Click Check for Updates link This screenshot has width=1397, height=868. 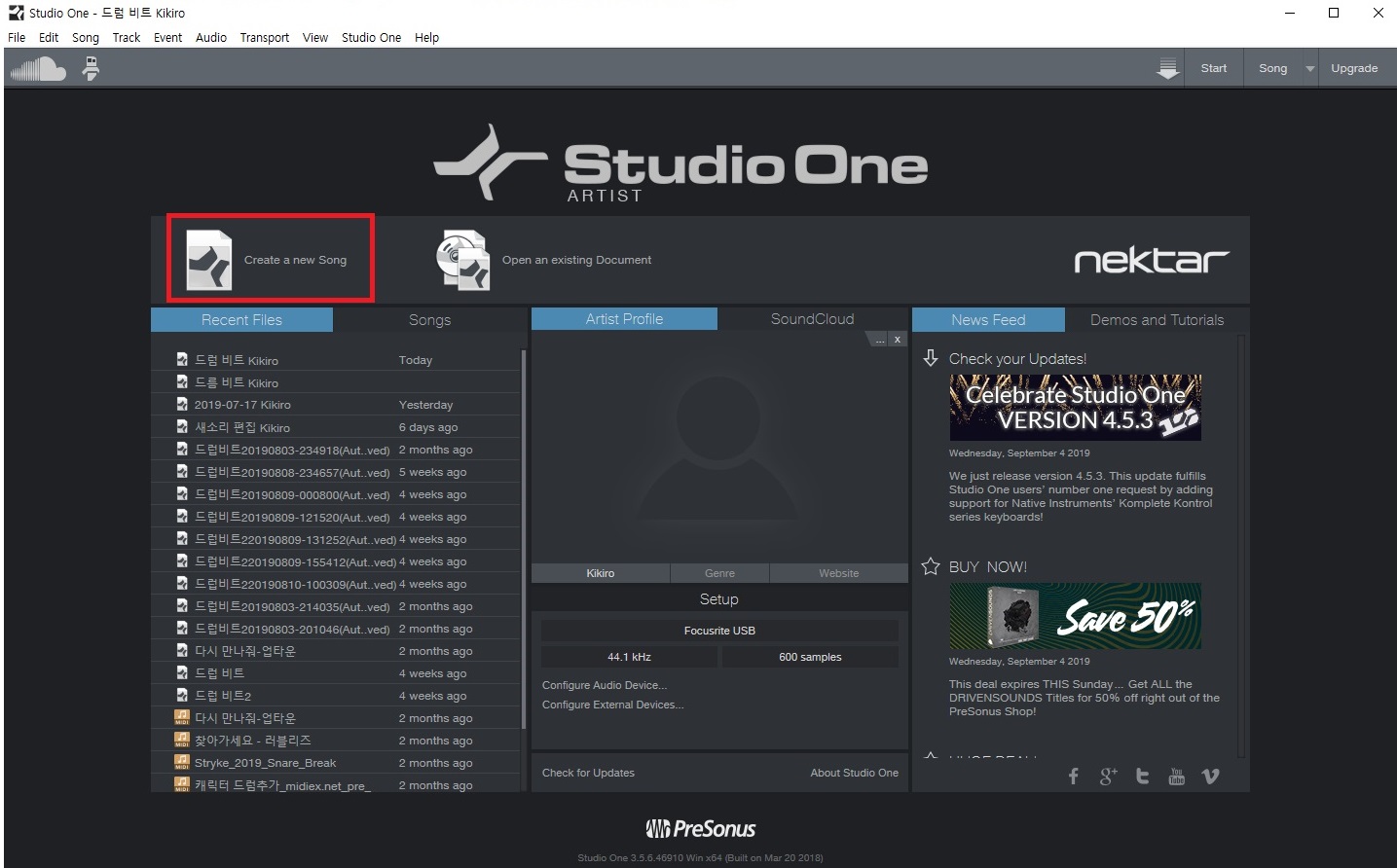pos(588,773)
